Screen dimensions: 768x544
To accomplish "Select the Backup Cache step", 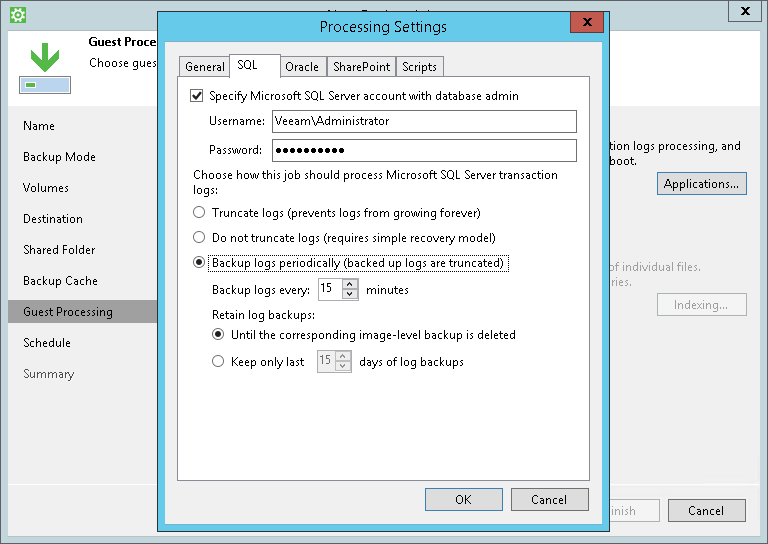I will pyautogui.click(x=60, y=281).
